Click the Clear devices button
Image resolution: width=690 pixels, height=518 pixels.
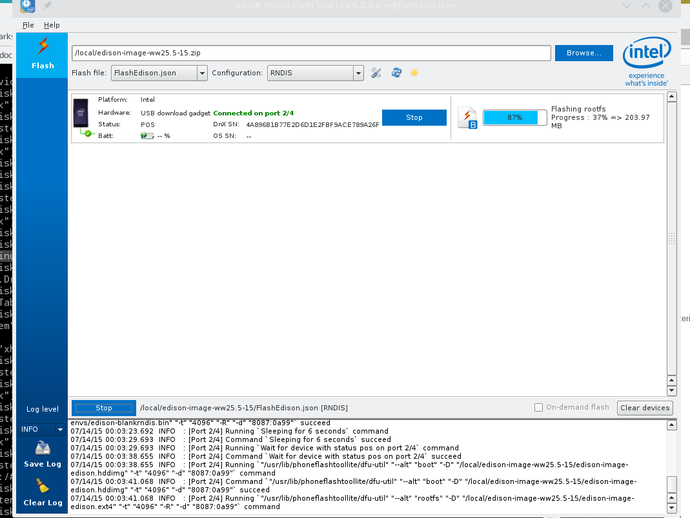coord(645,408)
